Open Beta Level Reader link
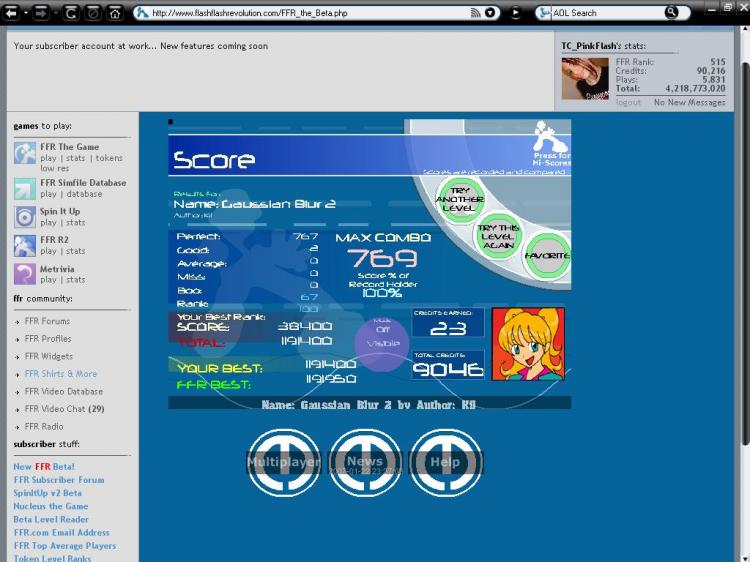The height and width of the screenshot is (562, 750). click(51, 519)
